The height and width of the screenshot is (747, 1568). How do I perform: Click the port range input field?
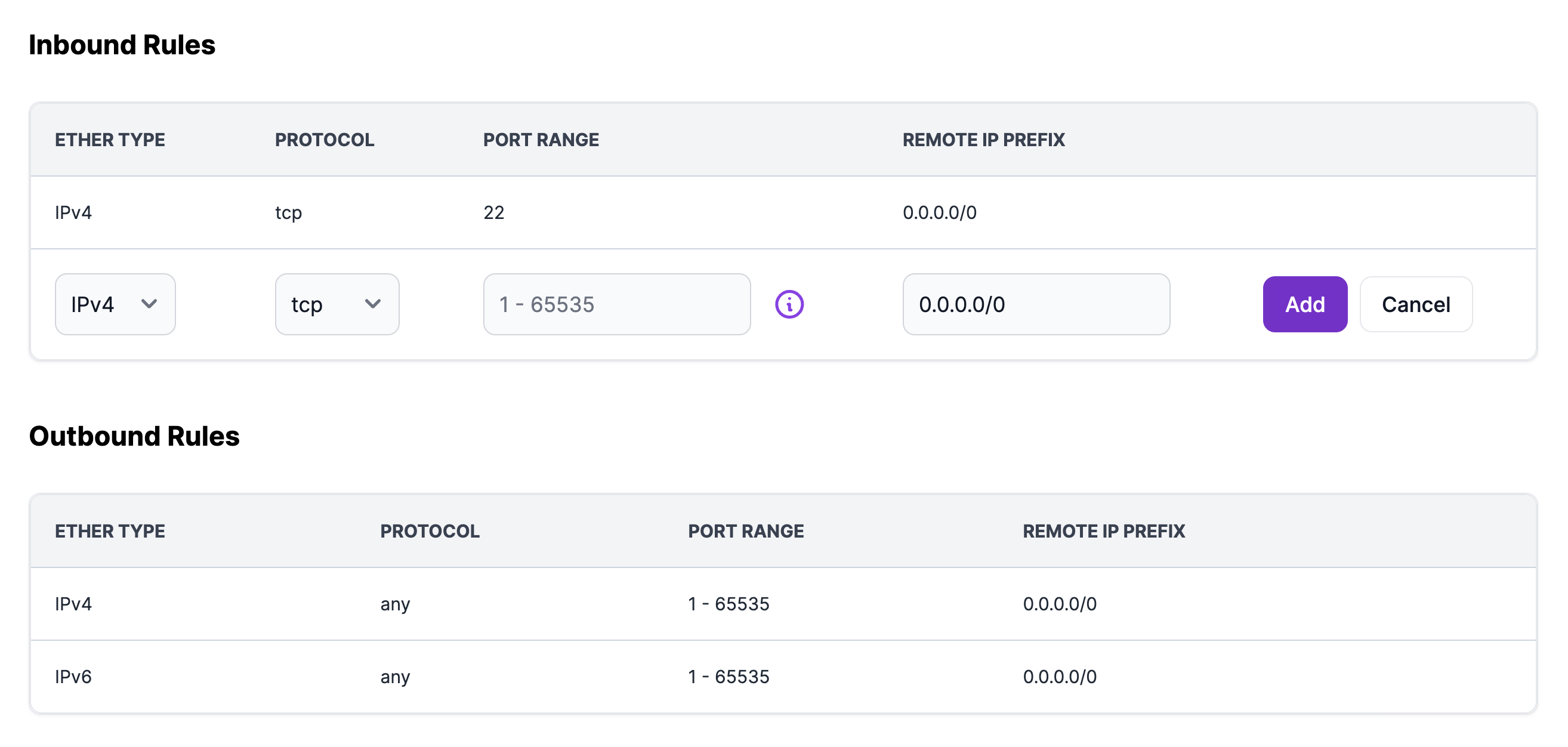point(616,304)
